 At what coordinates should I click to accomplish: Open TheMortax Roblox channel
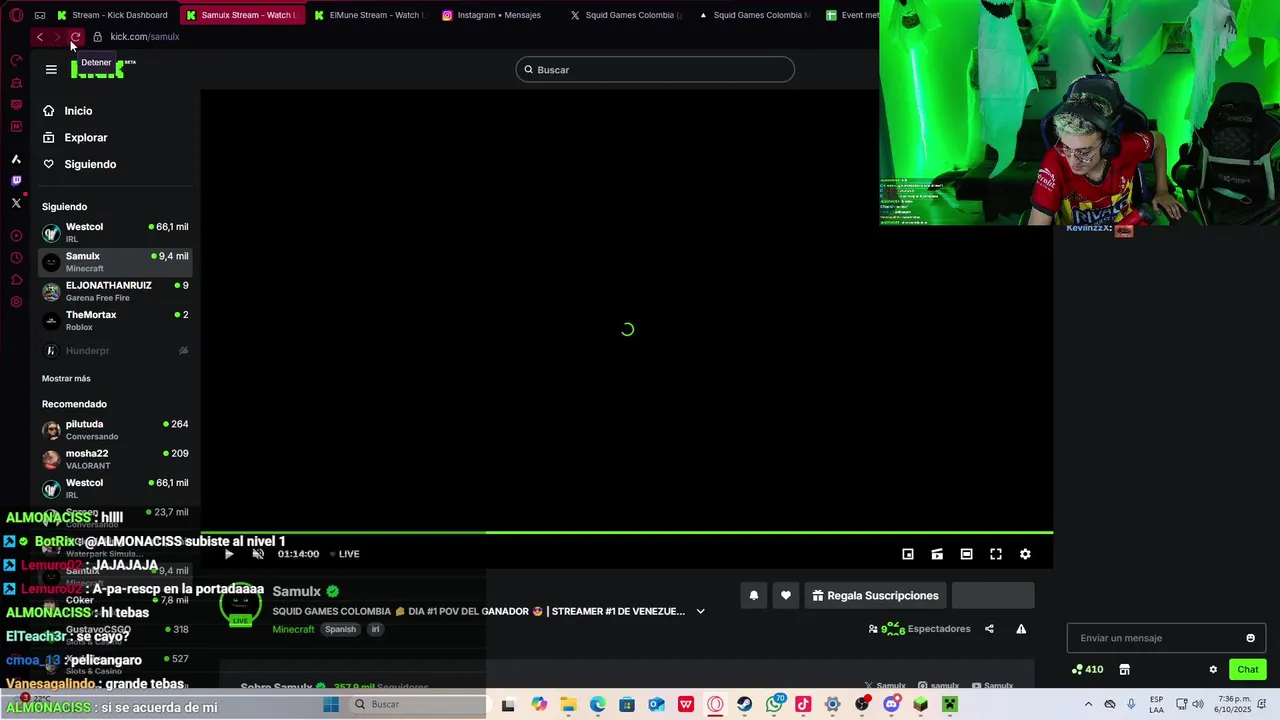tap(115, 320)
